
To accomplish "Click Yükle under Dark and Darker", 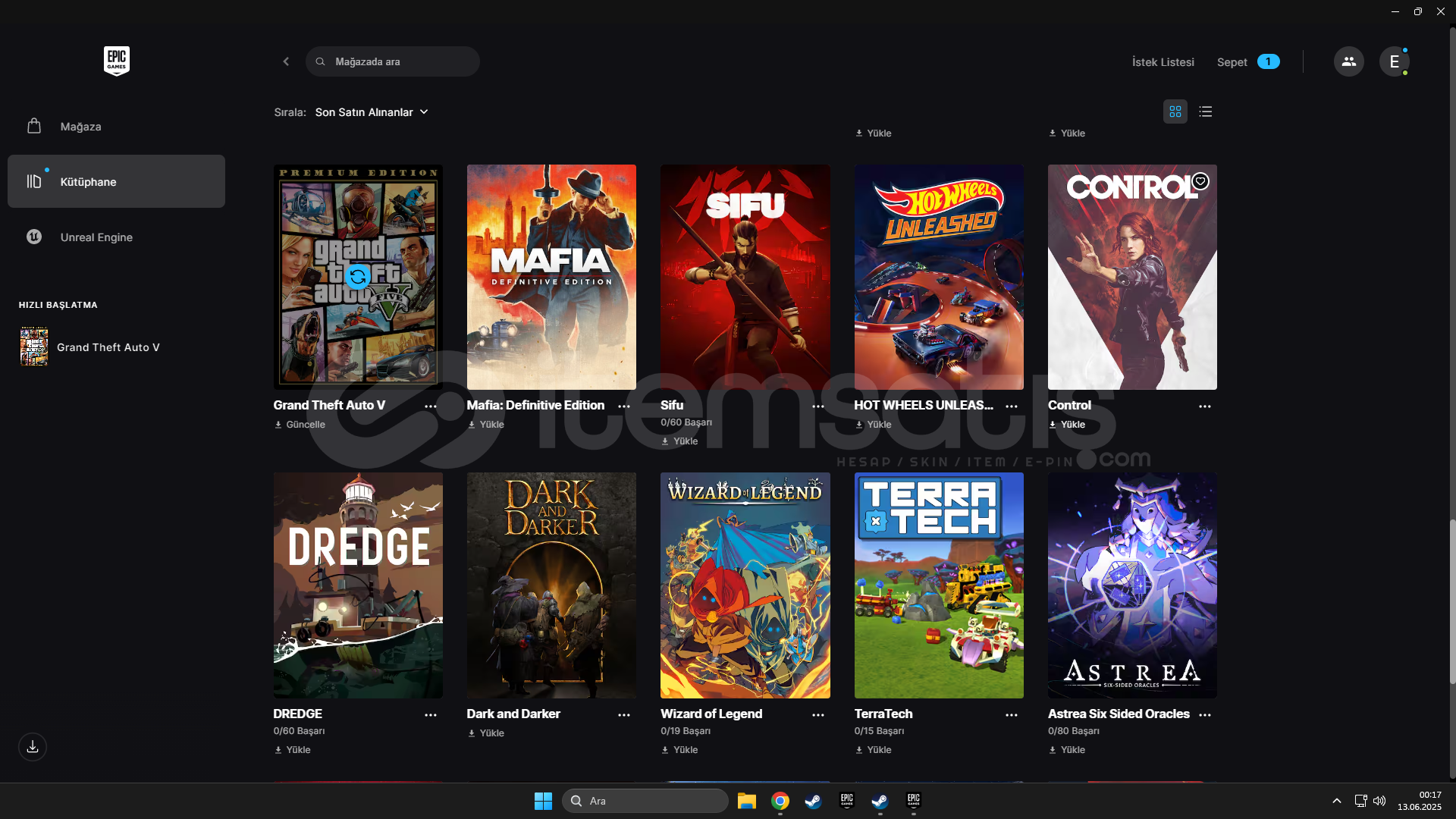I will click(x=486, y=733).
